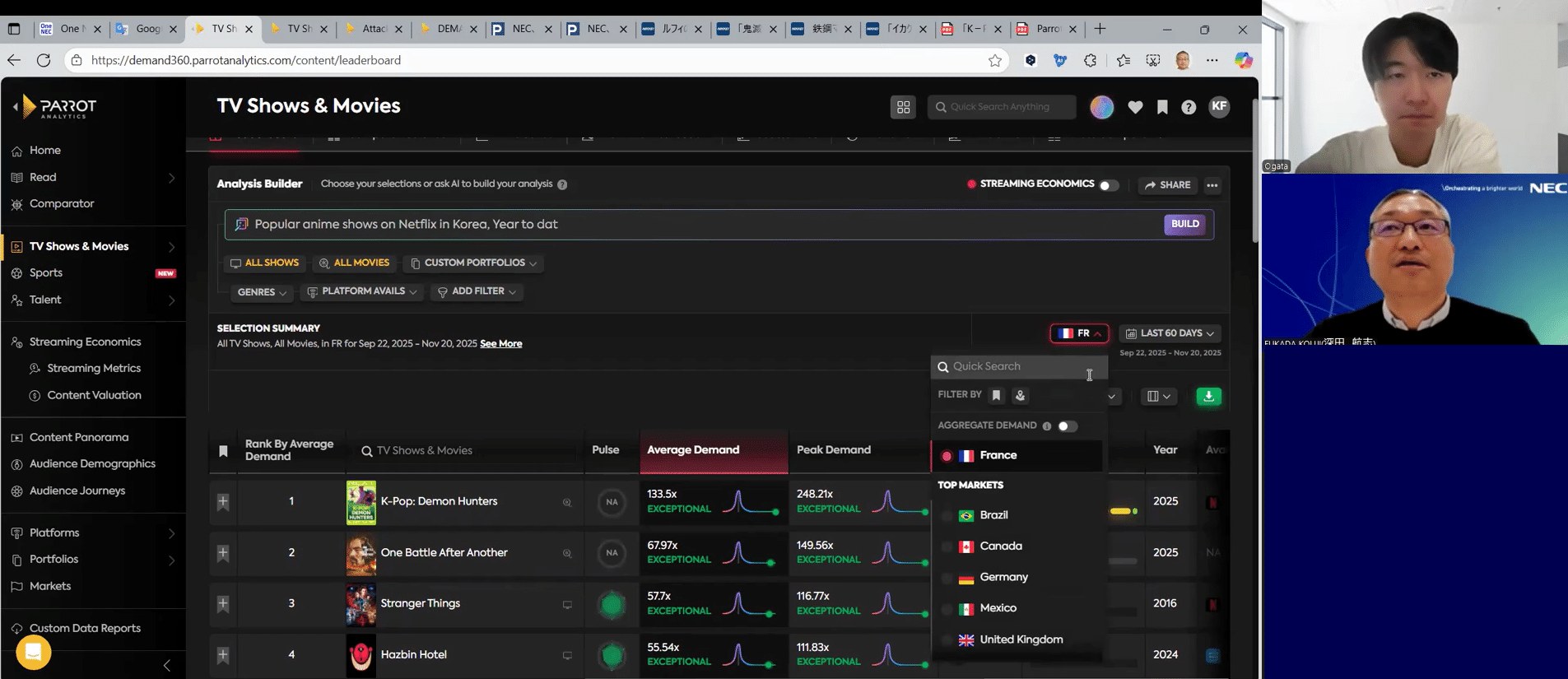The height and width of the screenshot is (679, 1568).
Task: Refresh the browser page
Action: [44, 60]
